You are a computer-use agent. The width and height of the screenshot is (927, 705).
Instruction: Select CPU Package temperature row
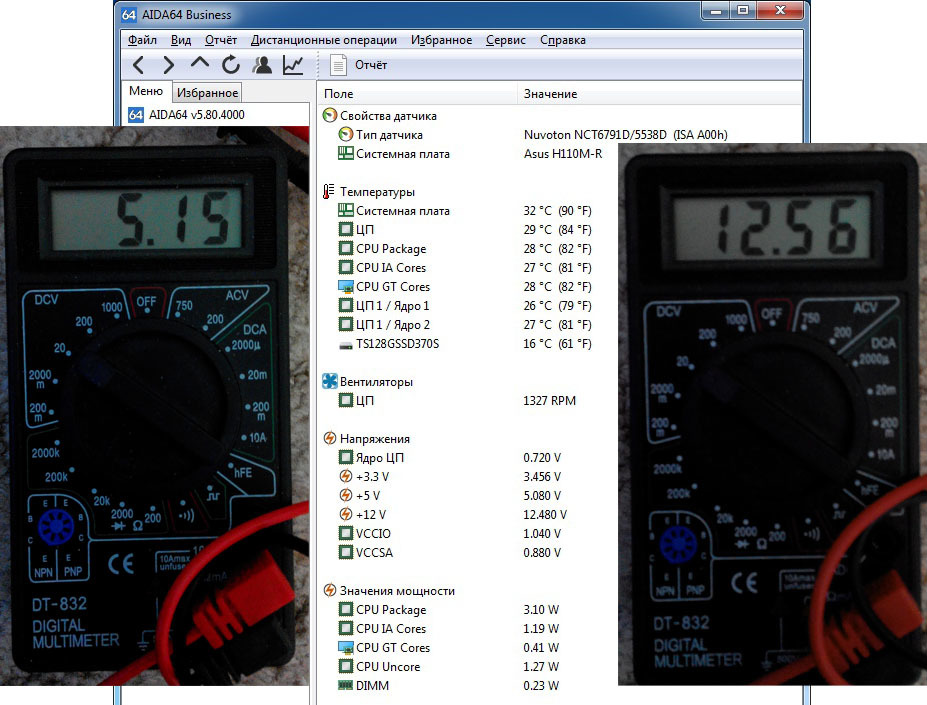click(465, 248)
